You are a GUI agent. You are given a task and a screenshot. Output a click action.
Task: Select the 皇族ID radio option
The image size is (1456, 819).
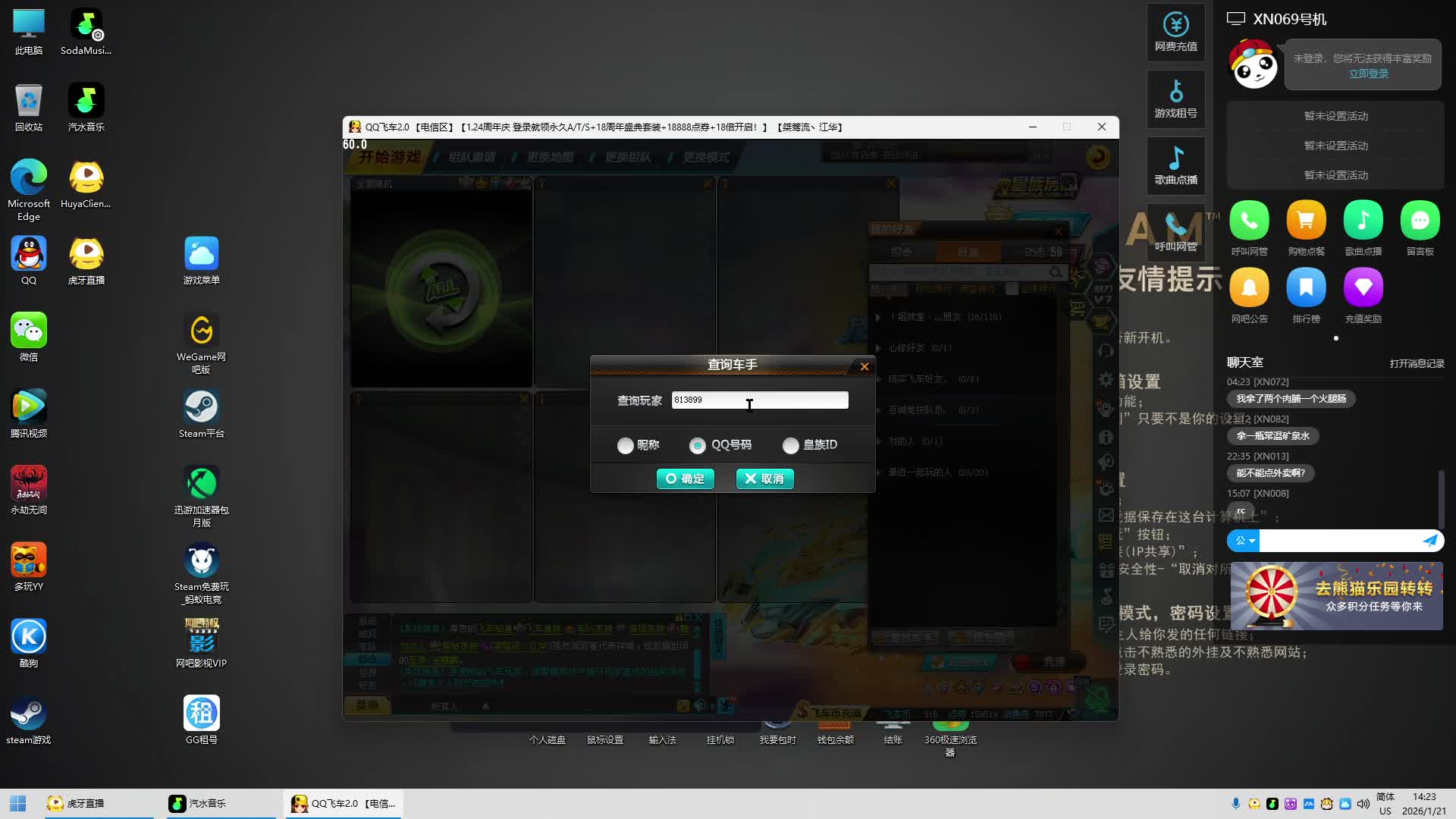[x=790, y=445]
